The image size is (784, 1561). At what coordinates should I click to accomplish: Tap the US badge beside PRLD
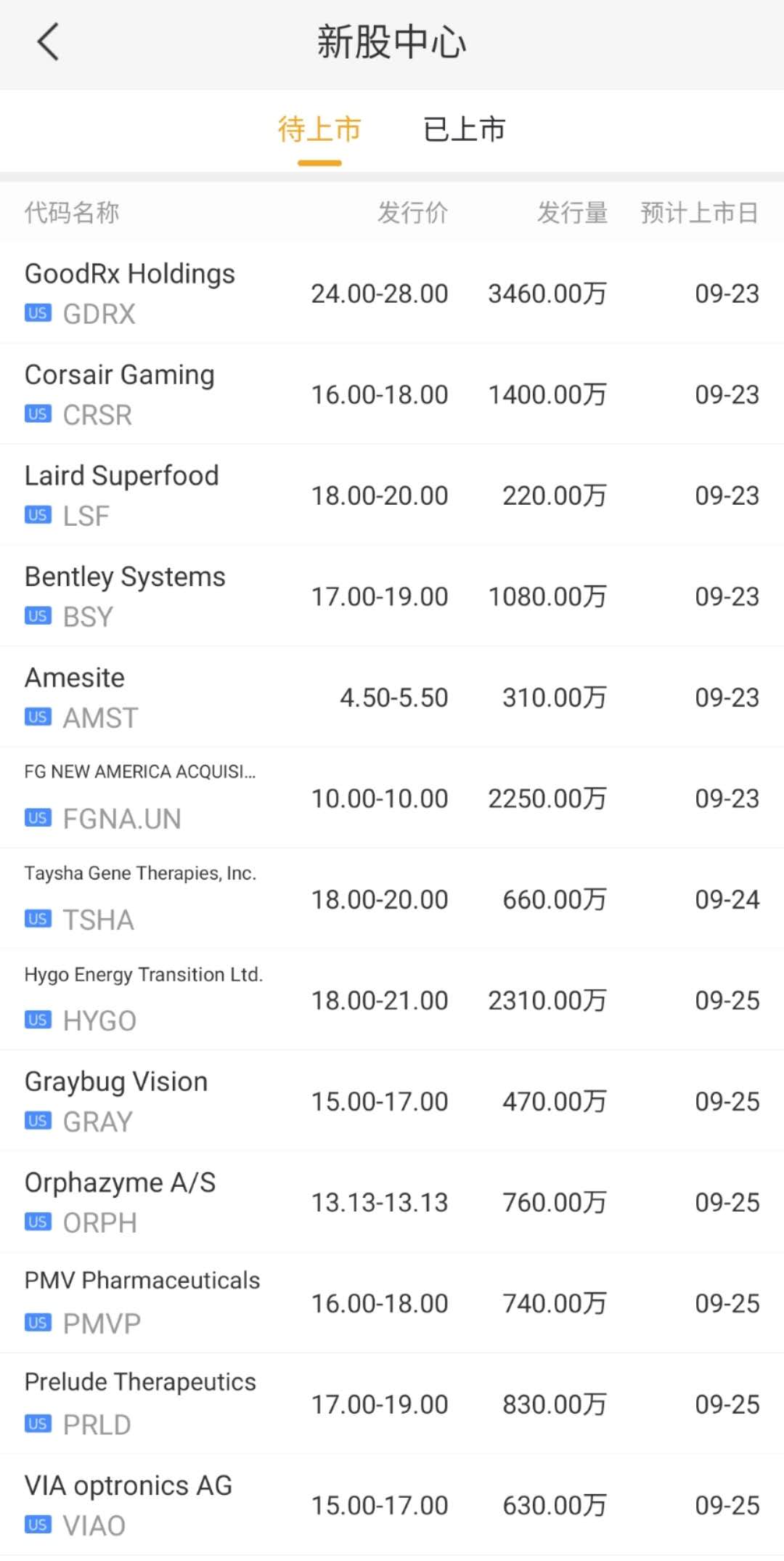(38, 1424)
